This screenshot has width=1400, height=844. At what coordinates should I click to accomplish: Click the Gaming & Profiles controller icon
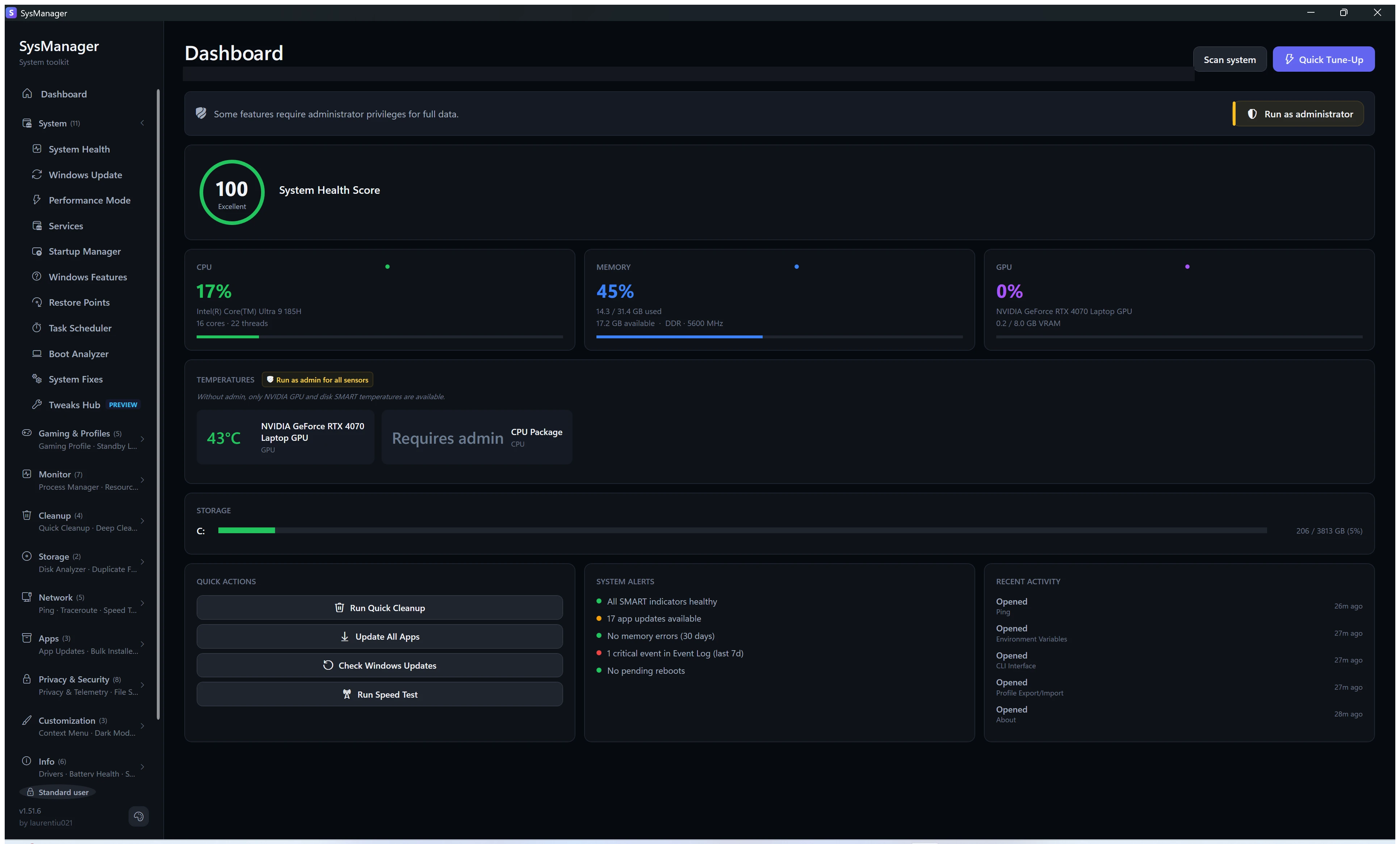coord(27,433)
